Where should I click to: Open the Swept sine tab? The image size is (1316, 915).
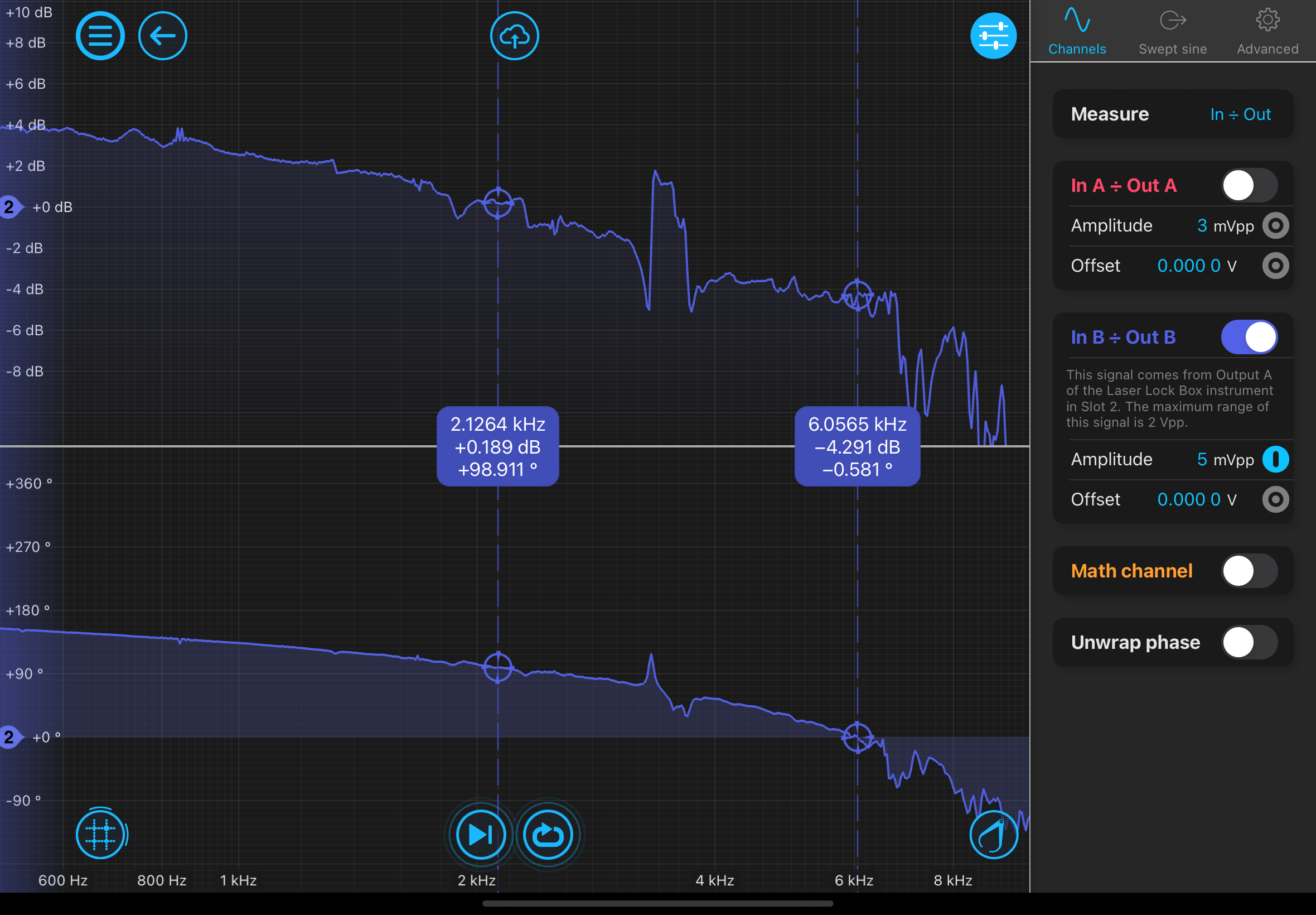click(1173, 32)
